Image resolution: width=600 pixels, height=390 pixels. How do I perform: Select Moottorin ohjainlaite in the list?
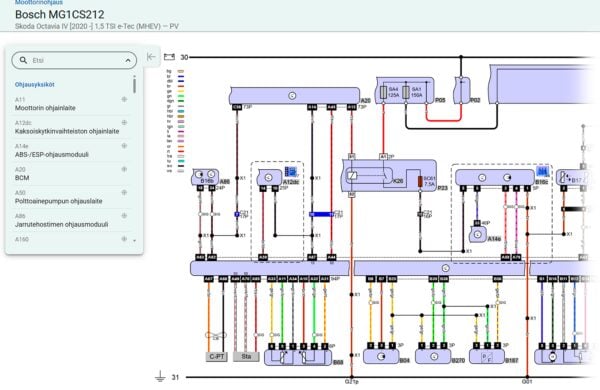tap(45, 108)
